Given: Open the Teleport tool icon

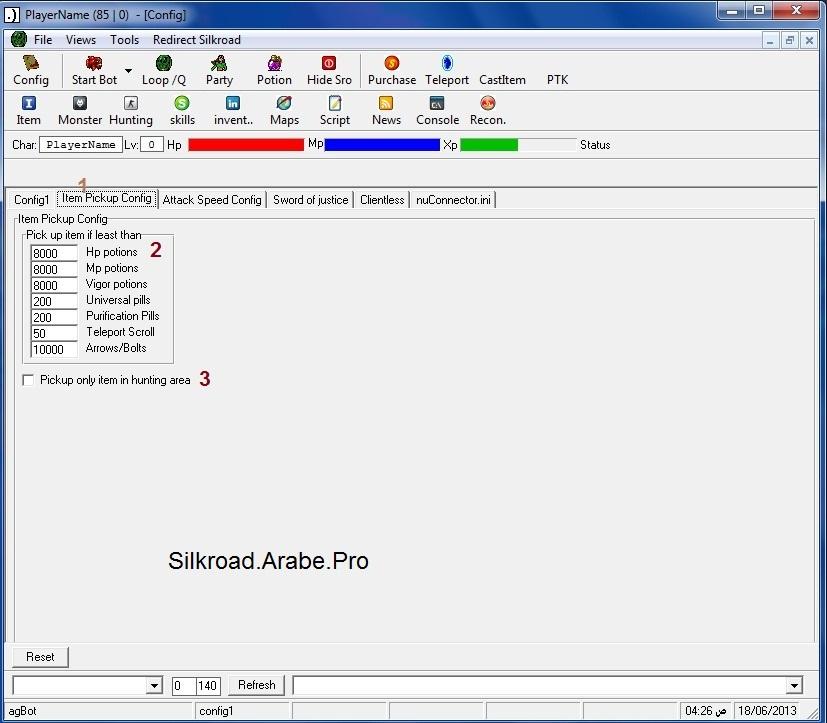Looking at the screenshot, I should 447,71.
